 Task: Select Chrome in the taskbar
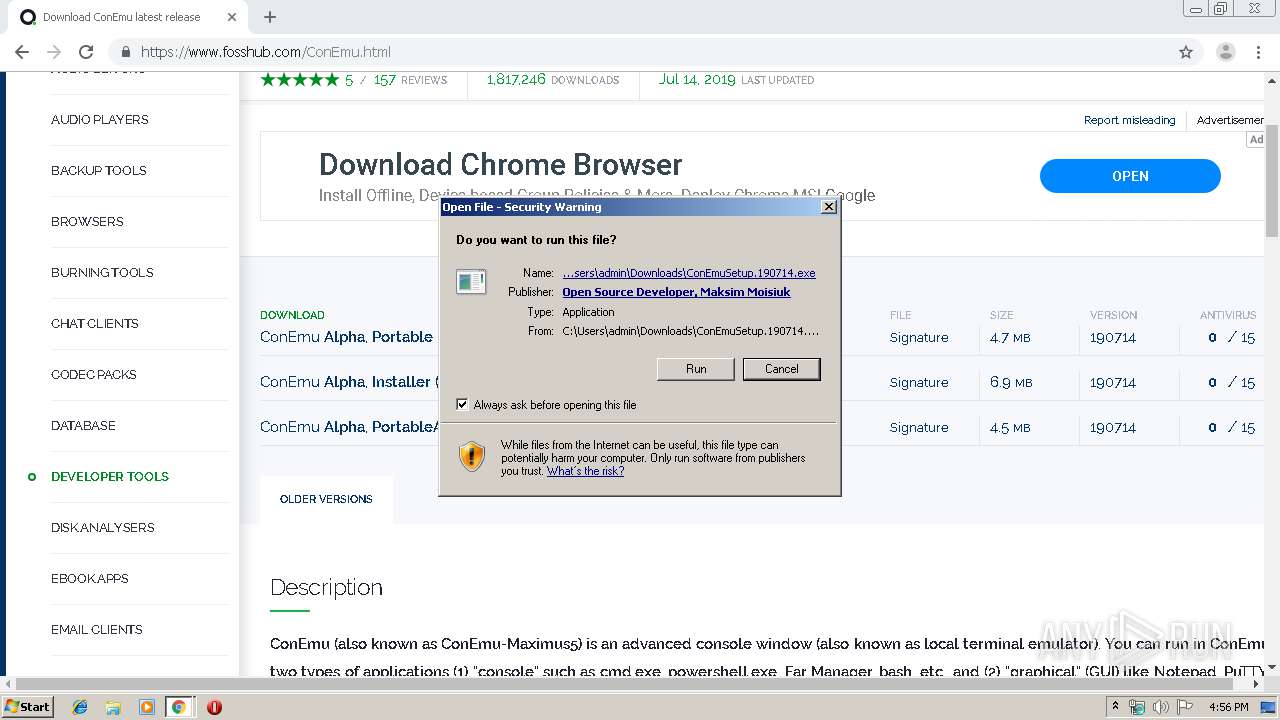click(x=179, y=707)
